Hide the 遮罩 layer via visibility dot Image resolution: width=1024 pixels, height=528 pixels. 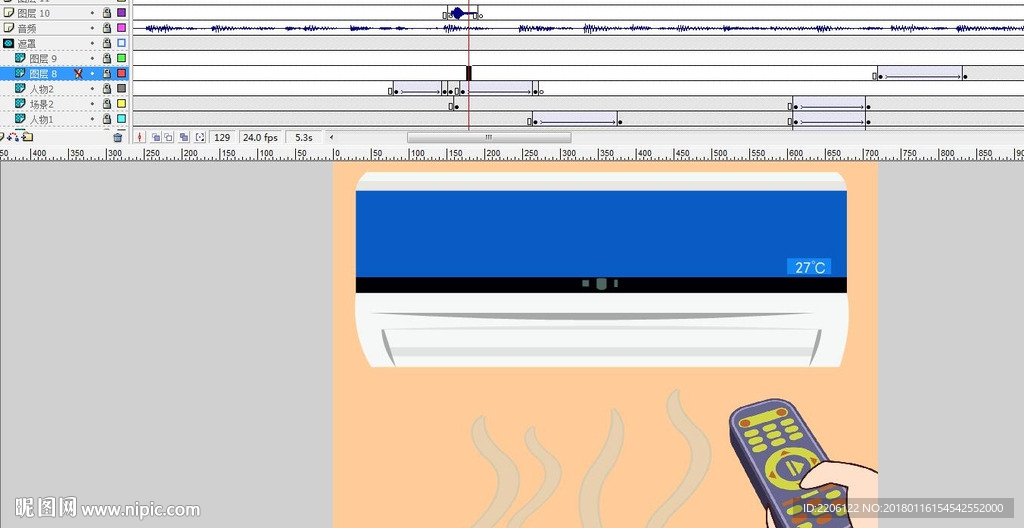pos(92,43)
